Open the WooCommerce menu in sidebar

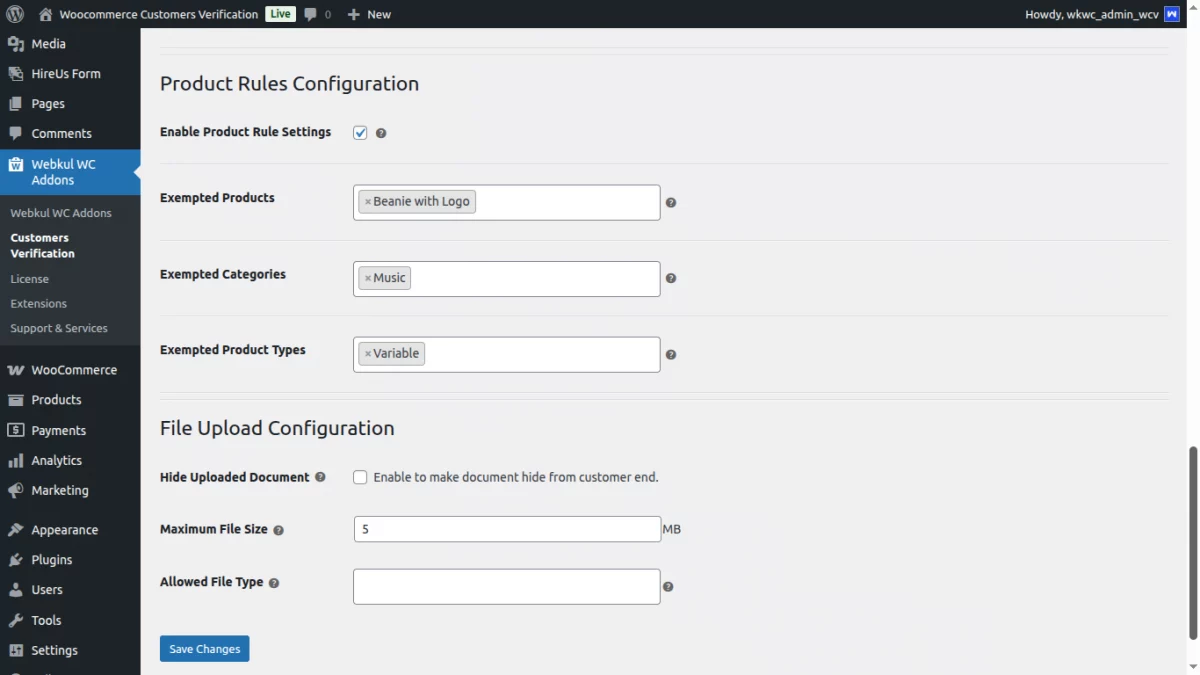point(73,370)
